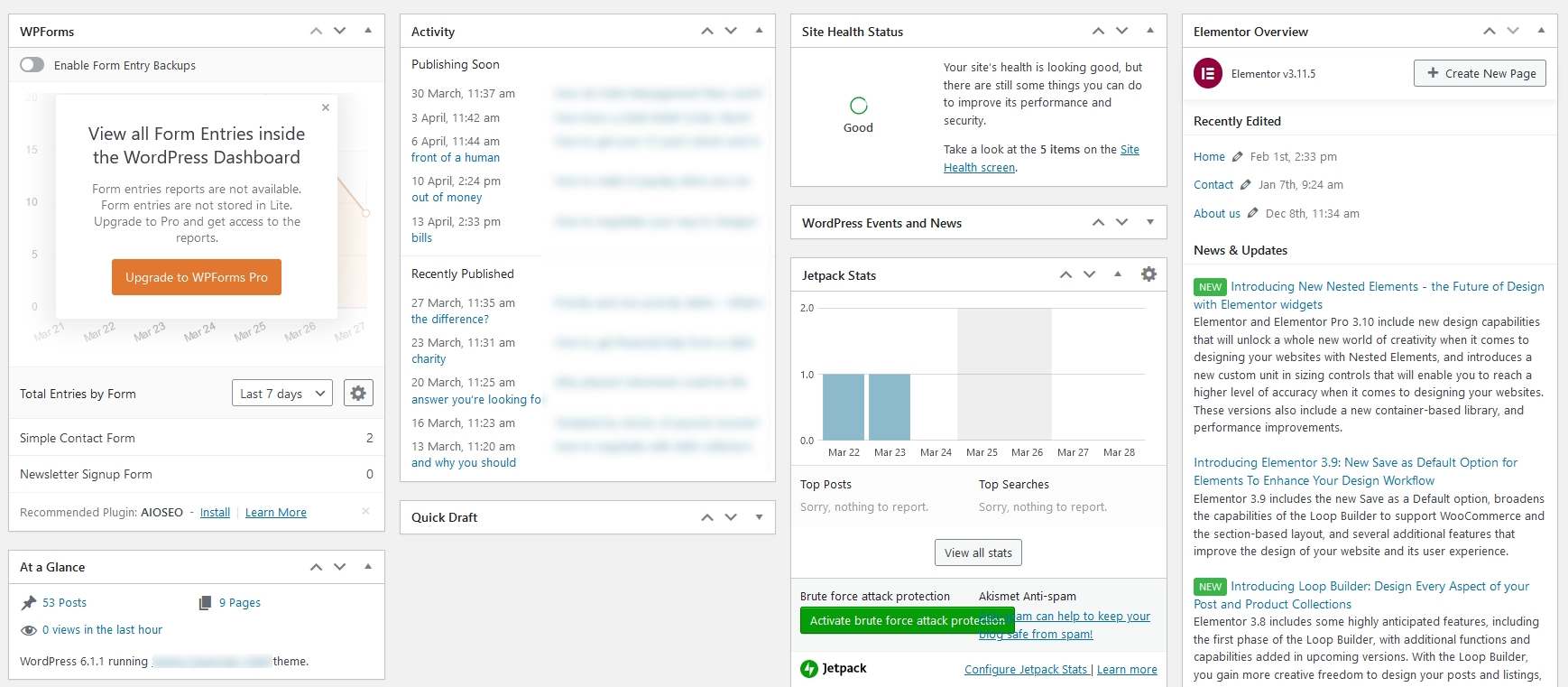Open the Site Health screen link
This screenshot has width=1568, height=687.
pos(1041,159)
